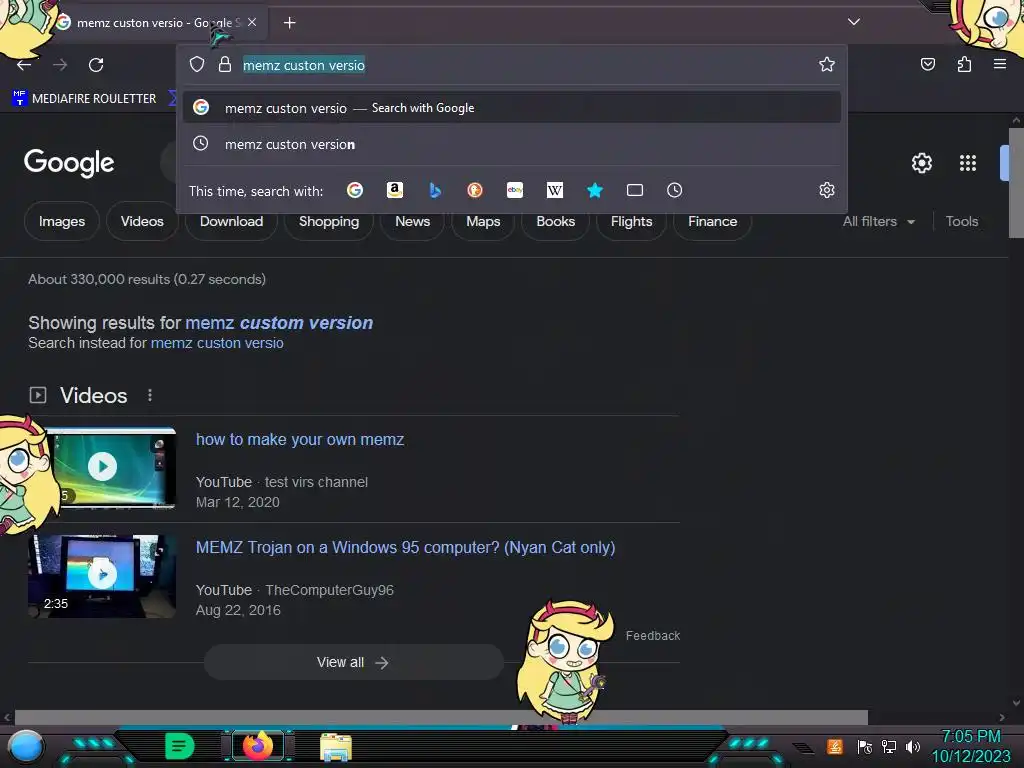
Task: Open MEDIAFIRE ROULETTER bookmark
Action: click(x=85, y=99)
